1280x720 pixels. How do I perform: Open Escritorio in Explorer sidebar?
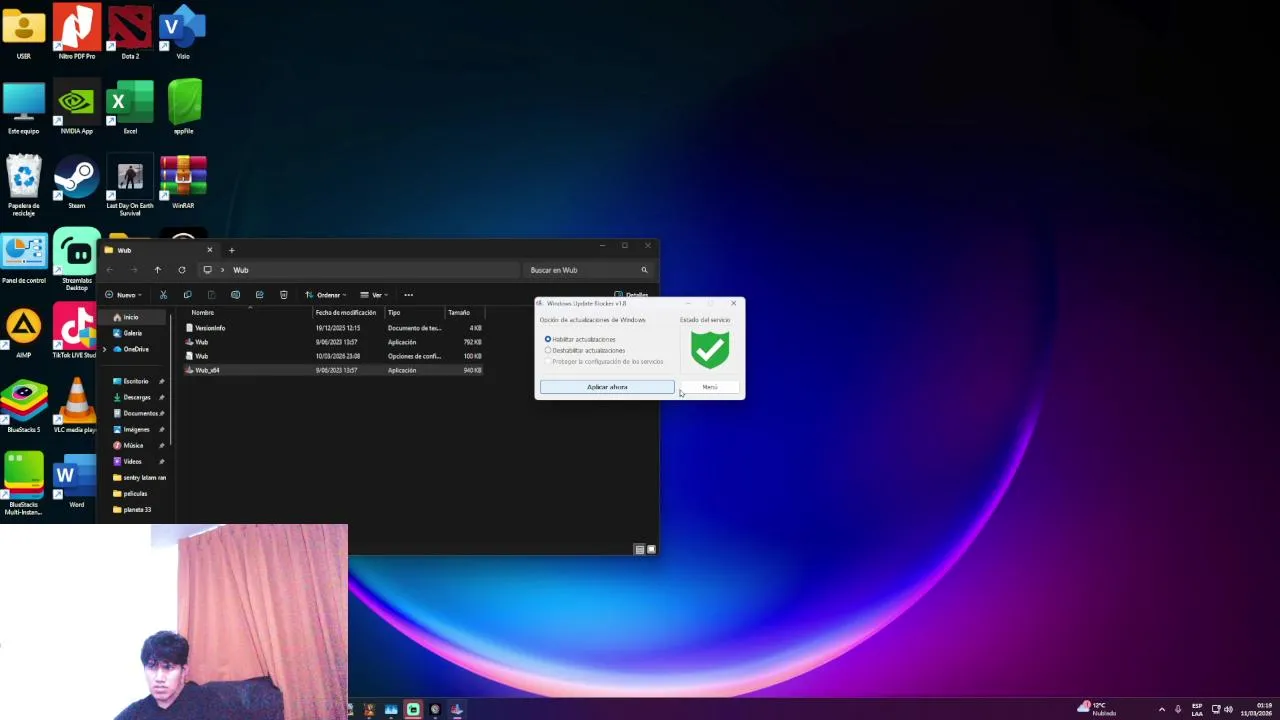[x=136, y=381]
